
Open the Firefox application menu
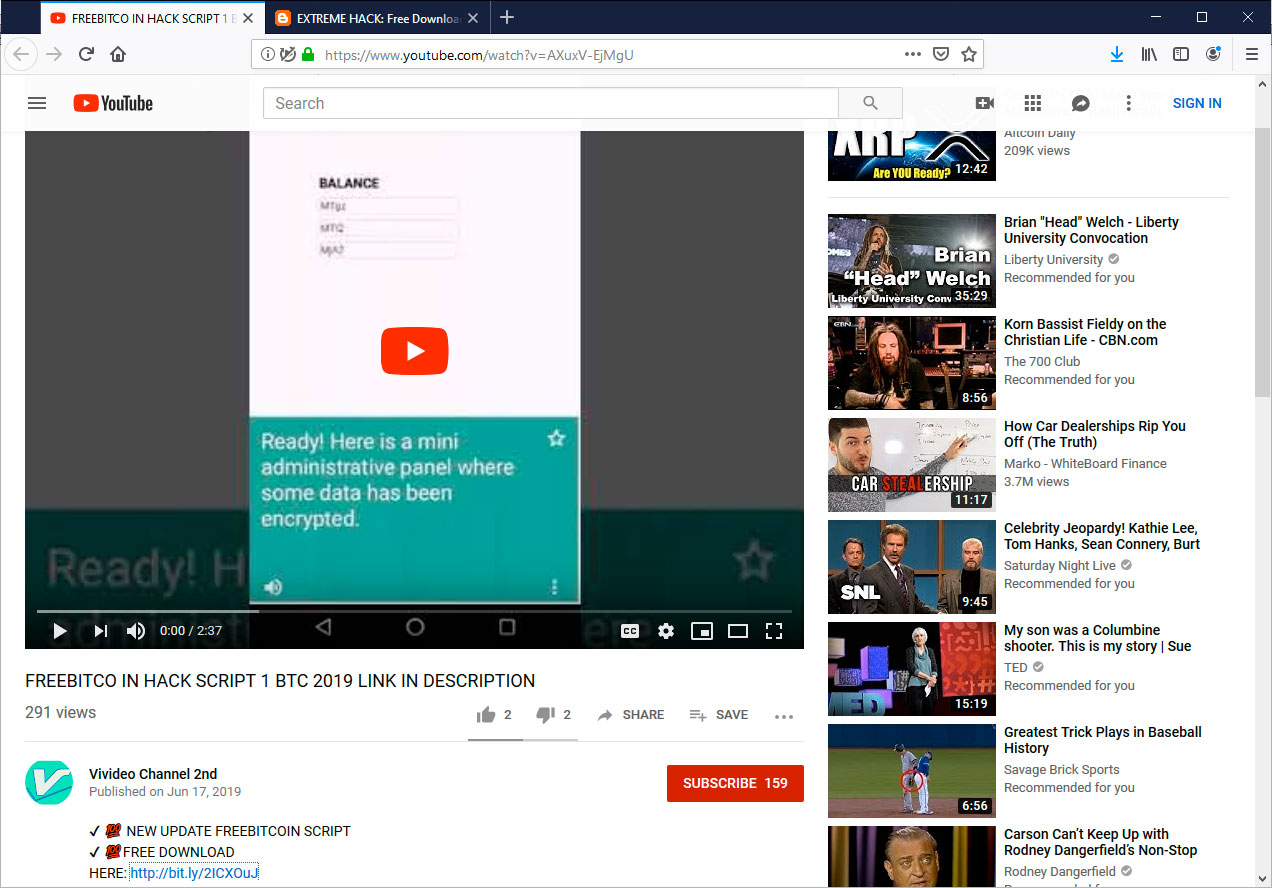tap(1251, 55)
